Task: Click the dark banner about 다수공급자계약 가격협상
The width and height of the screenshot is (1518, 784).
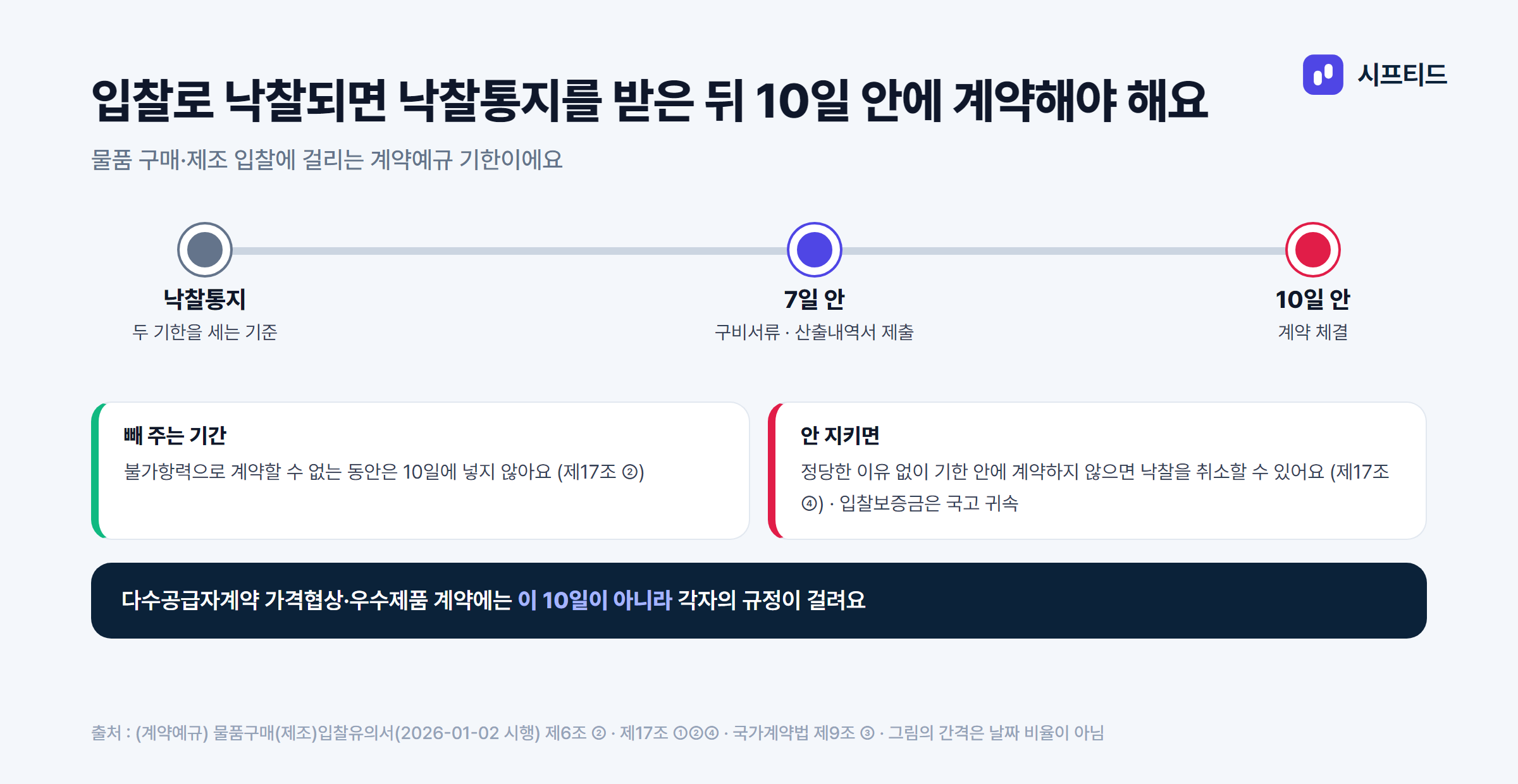Action: coord(759,601)
